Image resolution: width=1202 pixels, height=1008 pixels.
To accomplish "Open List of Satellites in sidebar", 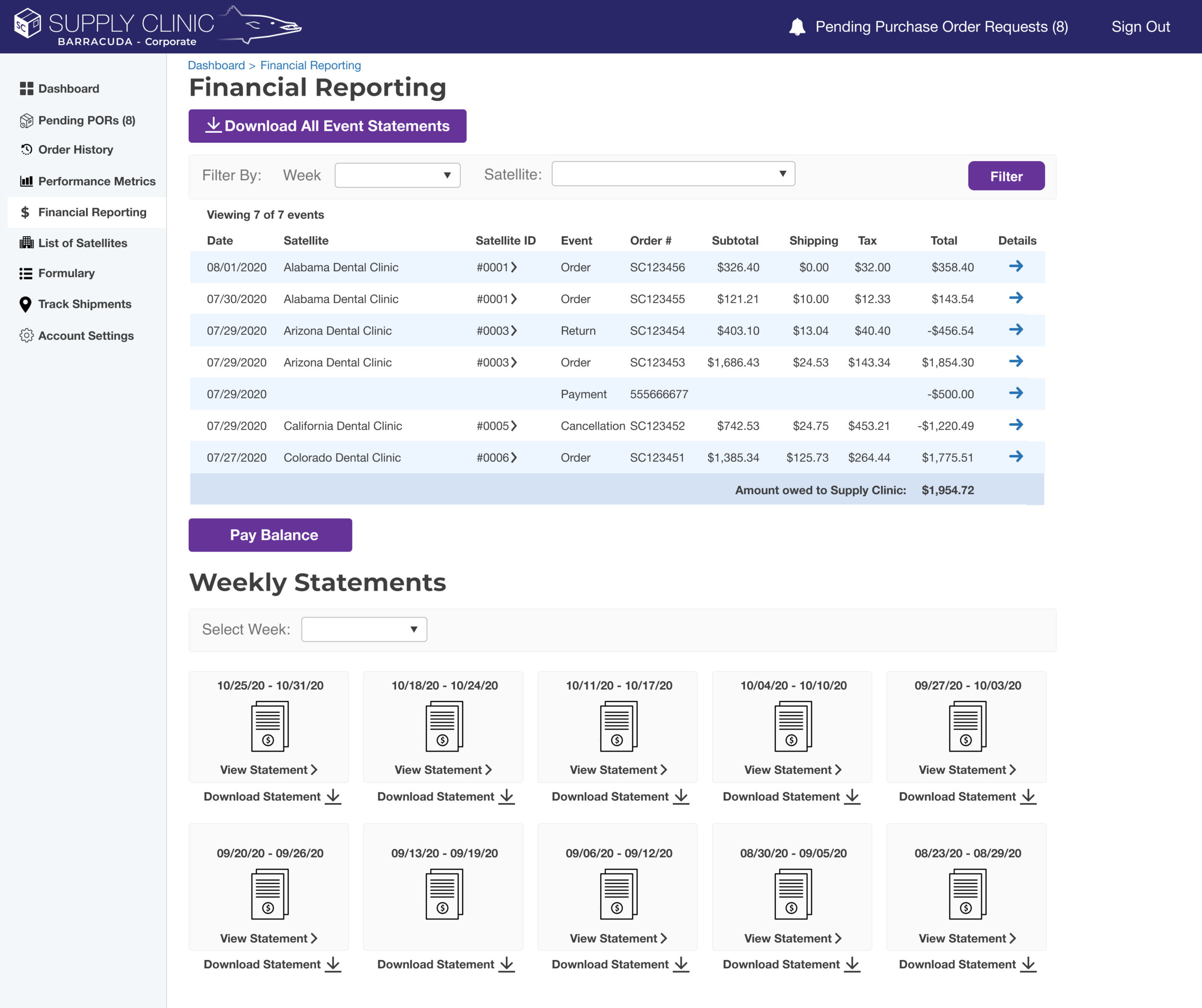I will 82,243.
